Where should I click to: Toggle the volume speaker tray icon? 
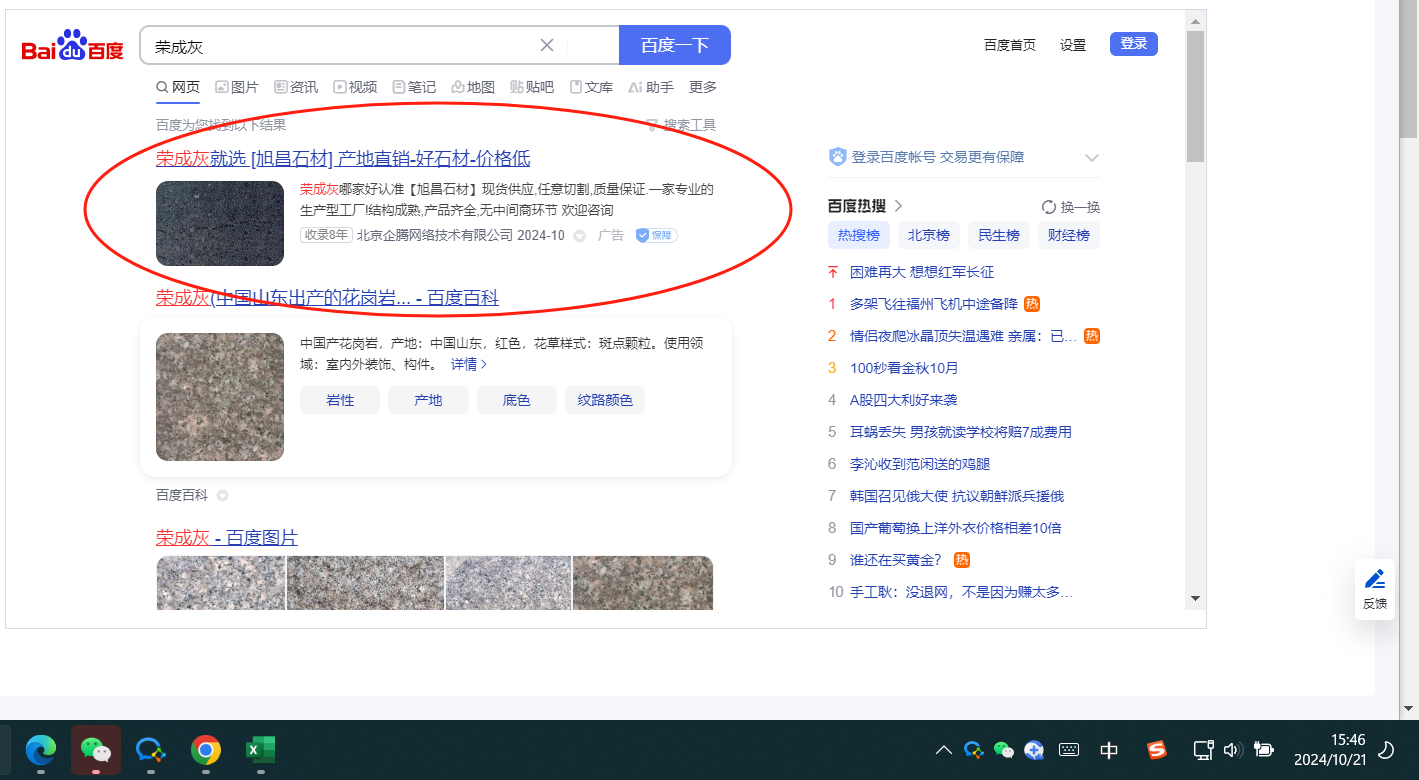point(1231,750)
